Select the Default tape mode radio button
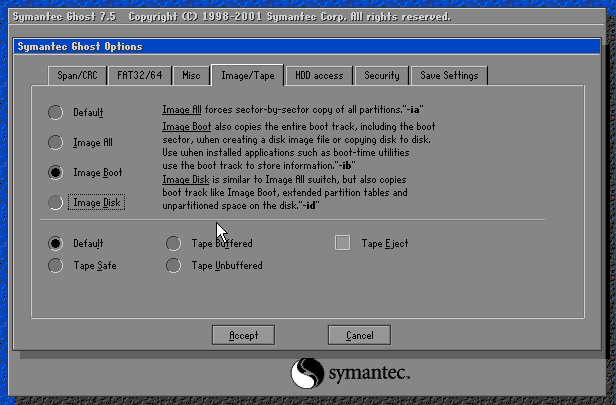This screenshot has height=405, width=616. (x=55, y=243)
